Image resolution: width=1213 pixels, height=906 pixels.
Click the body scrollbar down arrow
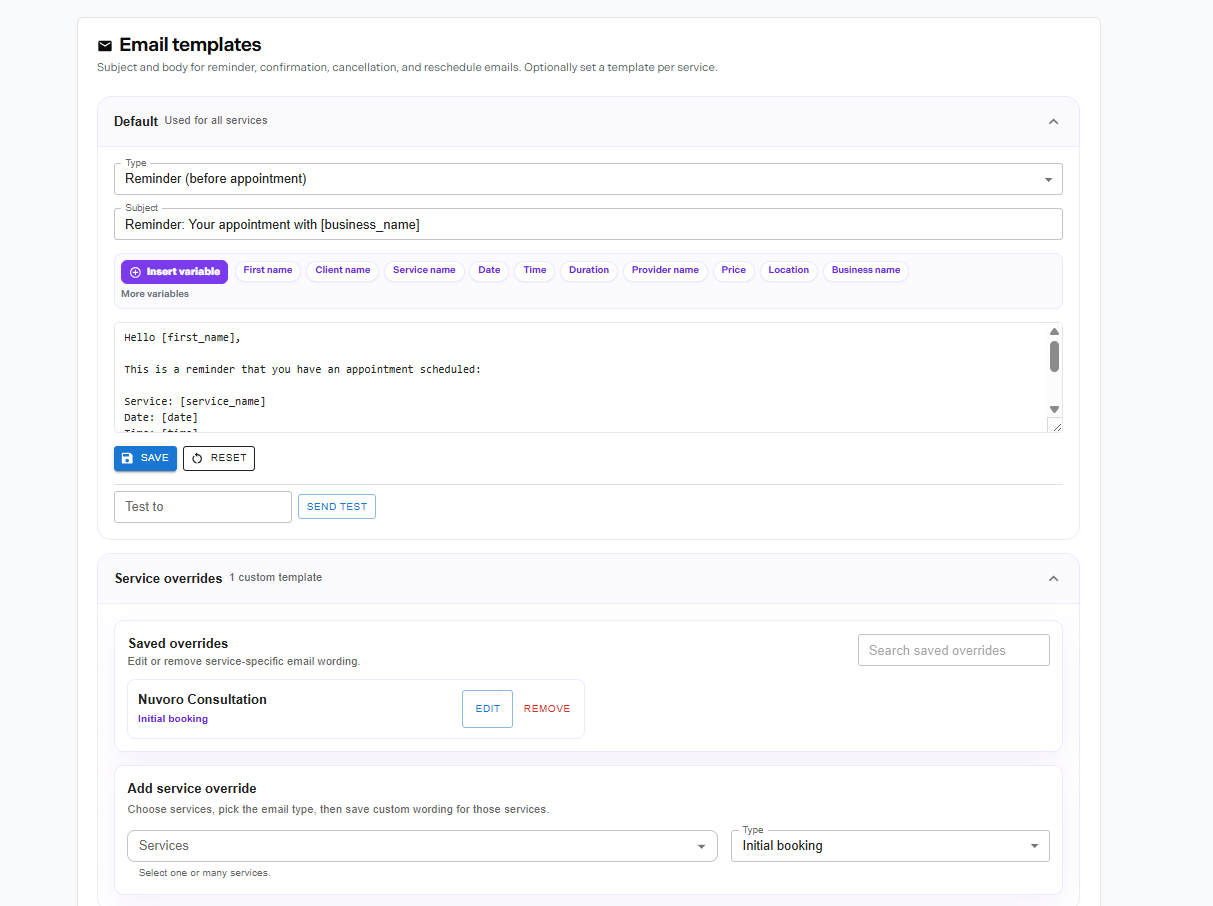coord(1054,409)
